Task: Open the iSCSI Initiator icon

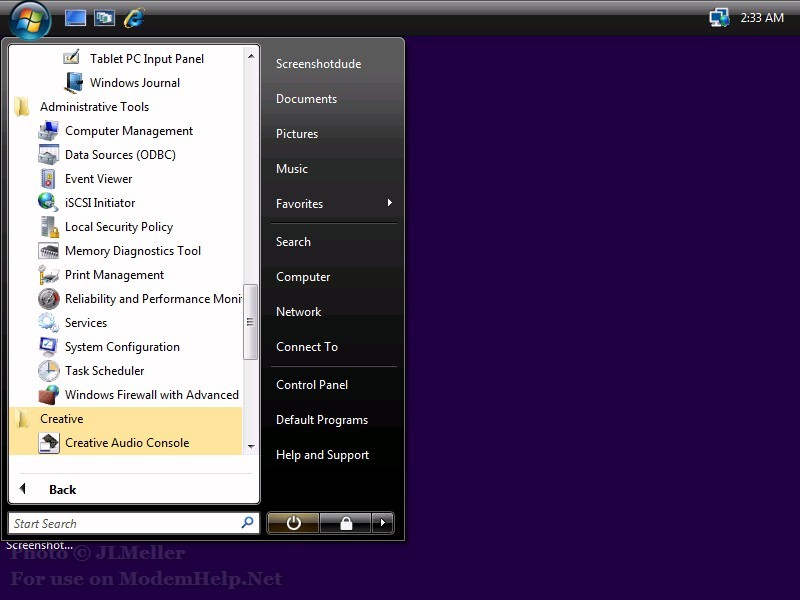Action: (x=48, y=202)
